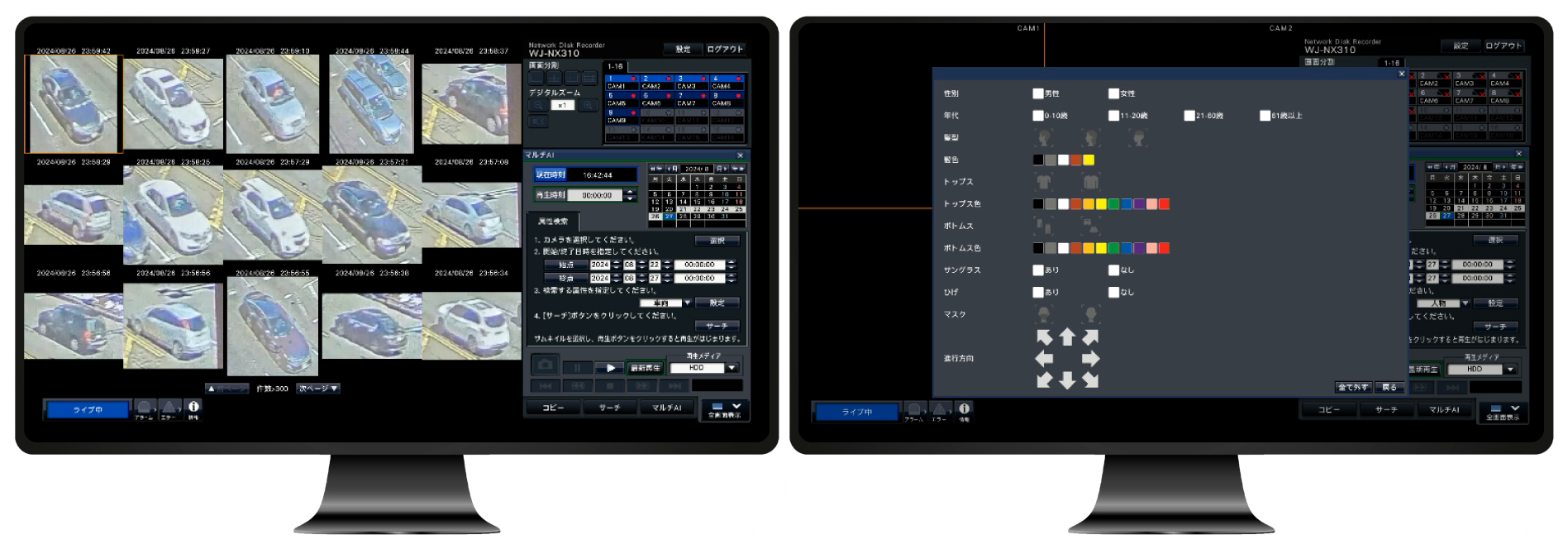Pick the green tops color swatch
1568x549 pixels.
coord(1113,203)
